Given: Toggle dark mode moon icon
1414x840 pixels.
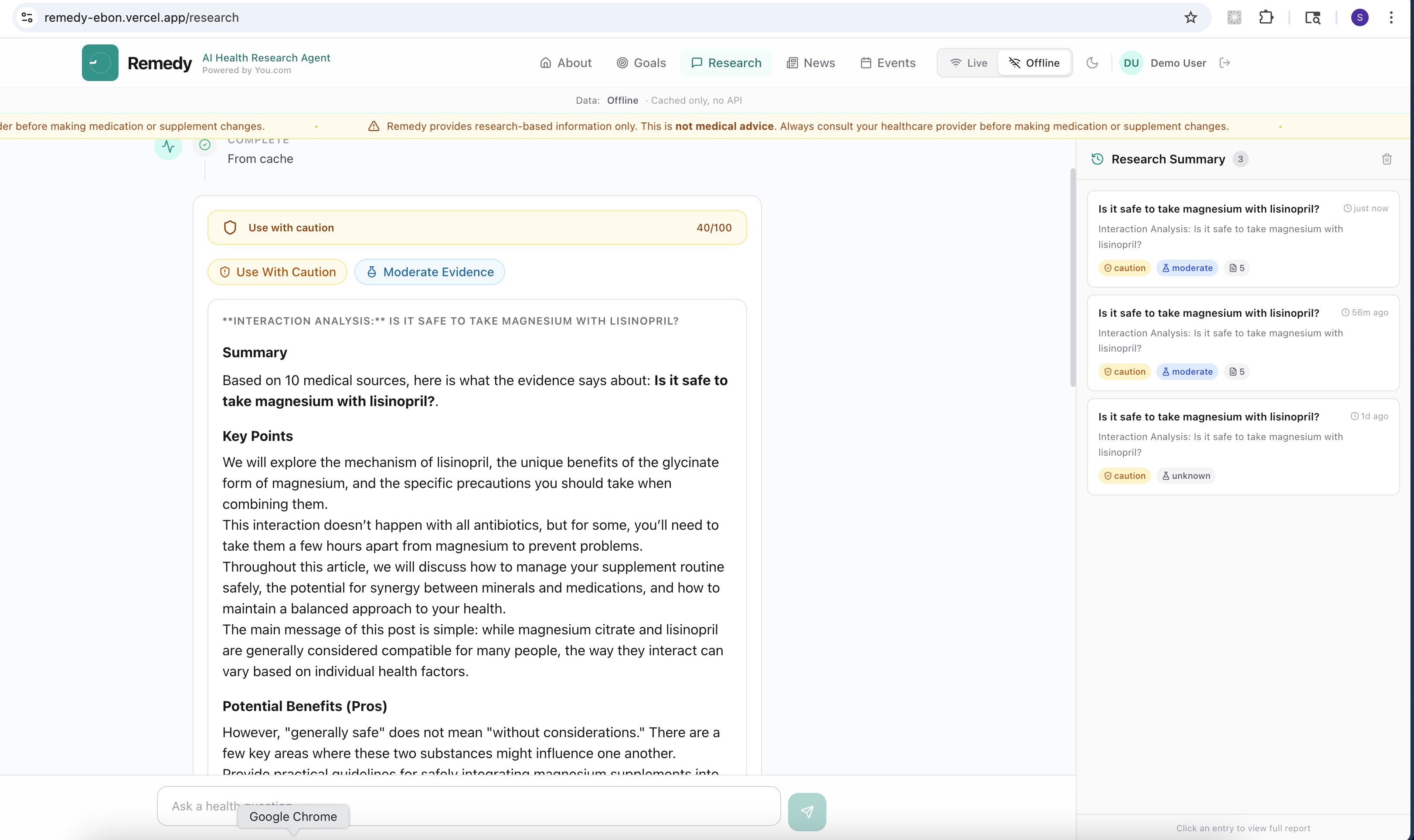Looking at the screenshot, I should point(1092,63).
